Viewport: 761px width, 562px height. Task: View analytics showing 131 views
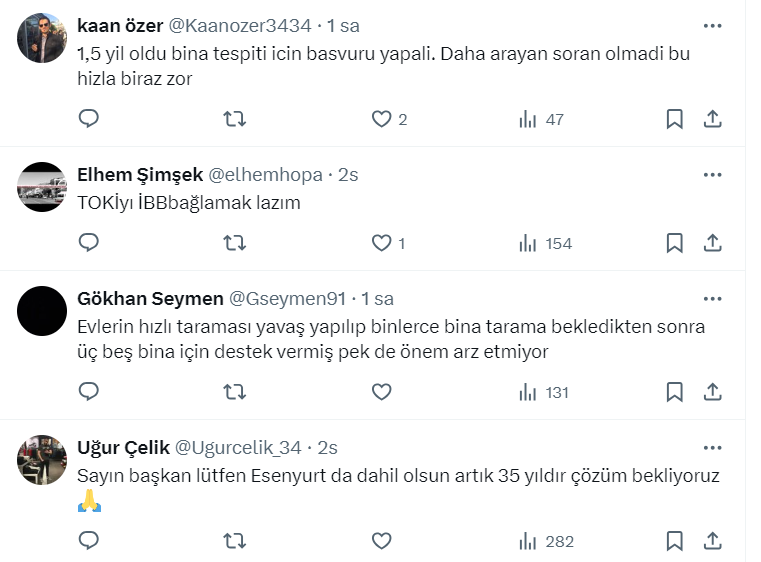544,392
